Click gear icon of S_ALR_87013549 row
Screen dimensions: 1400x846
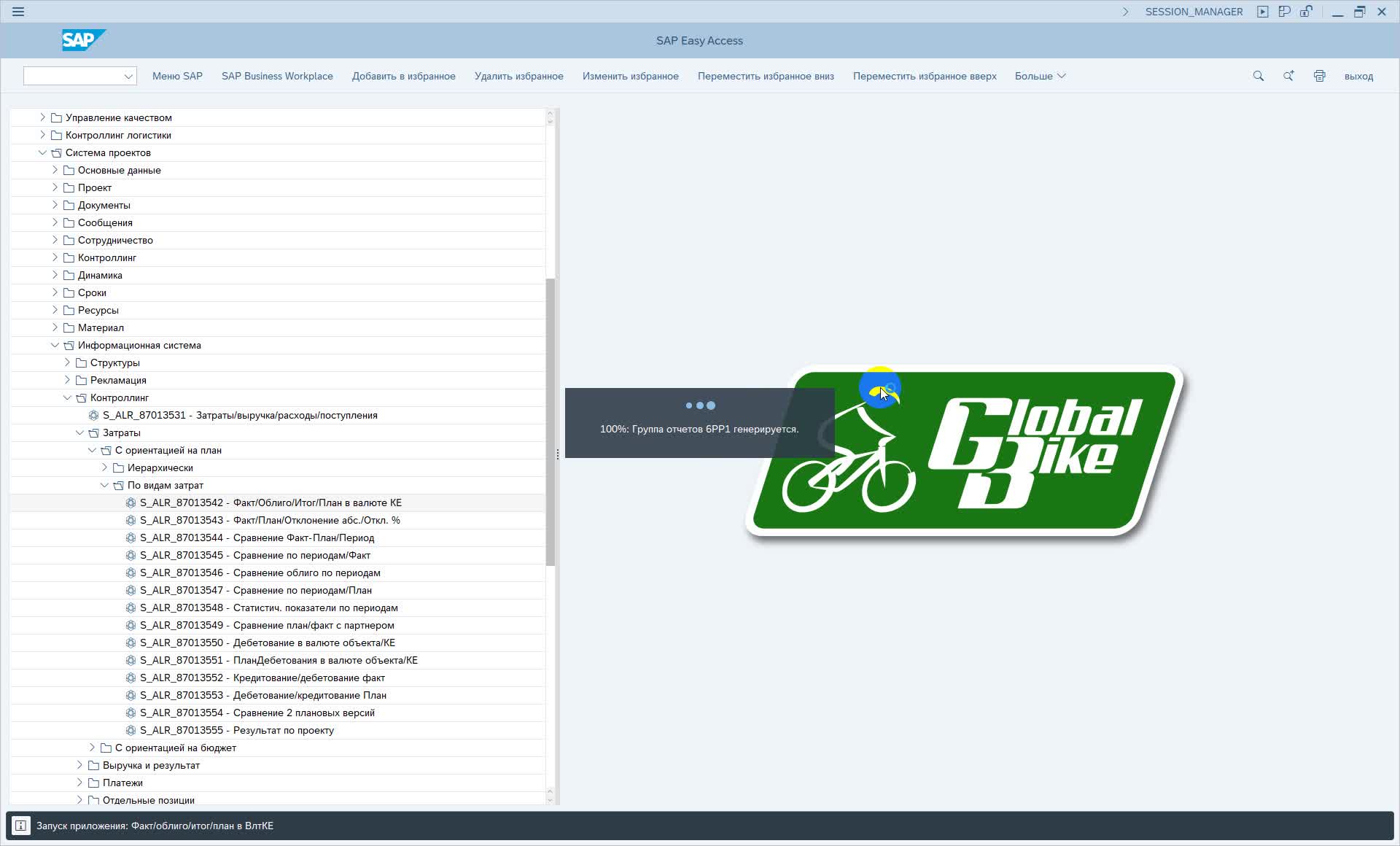(x=131, y=625)
